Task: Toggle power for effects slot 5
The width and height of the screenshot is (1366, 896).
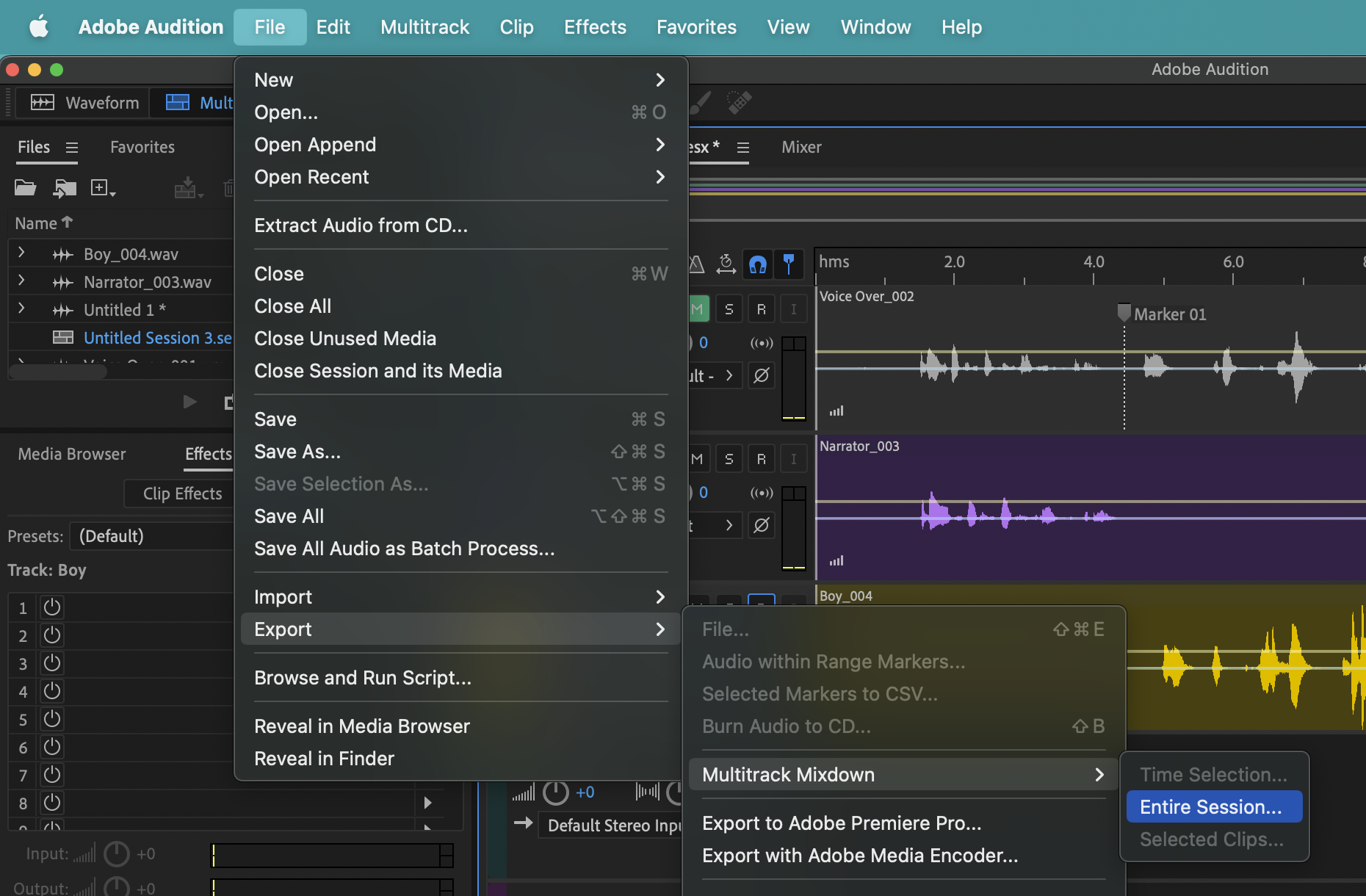Action: click(x=52, y=719)
